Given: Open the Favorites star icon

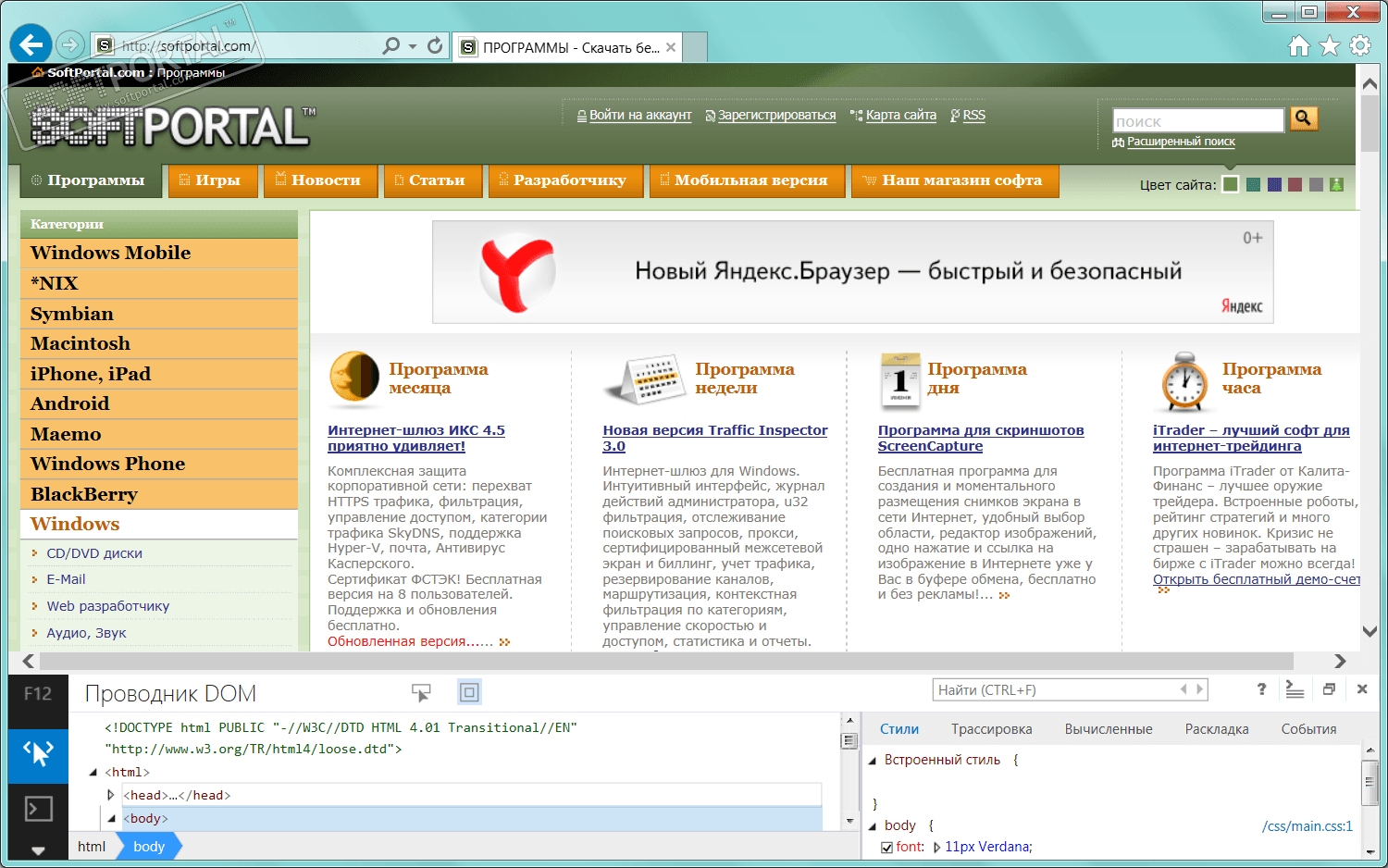Looking at the screenshot, I should point(1330,45).
